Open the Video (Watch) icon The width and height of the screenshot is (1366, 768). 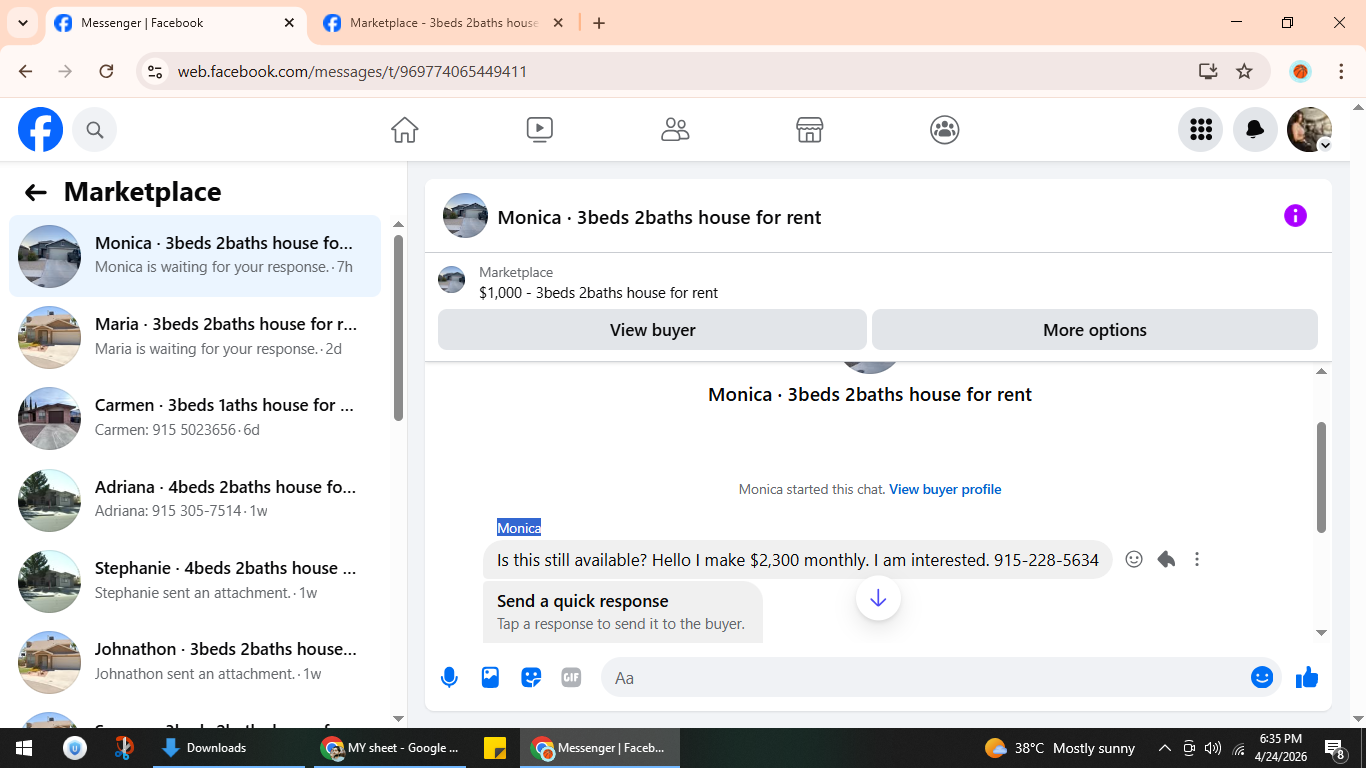coord(540,130)
